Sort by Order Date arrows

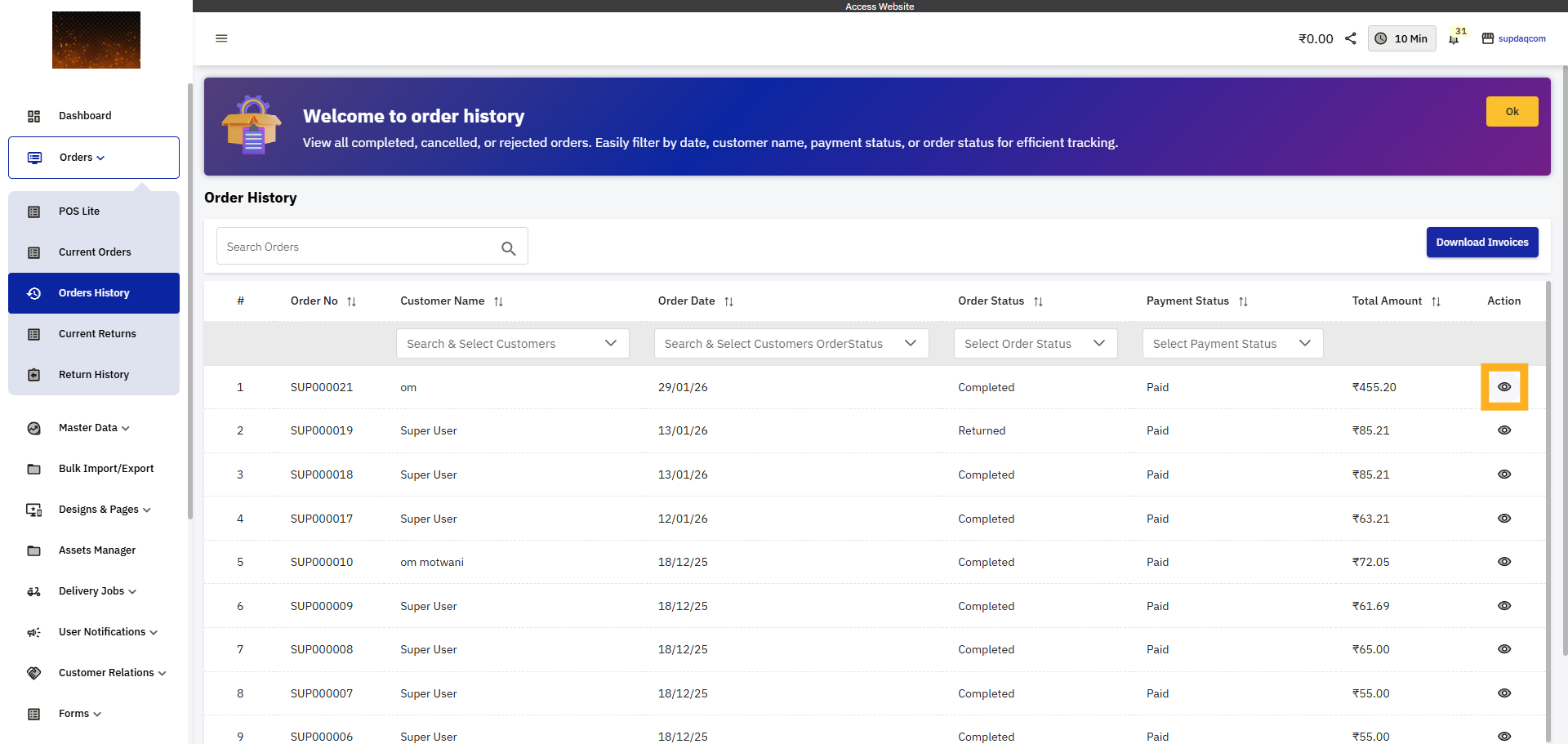pyautogui.click(x=728, y=301)
